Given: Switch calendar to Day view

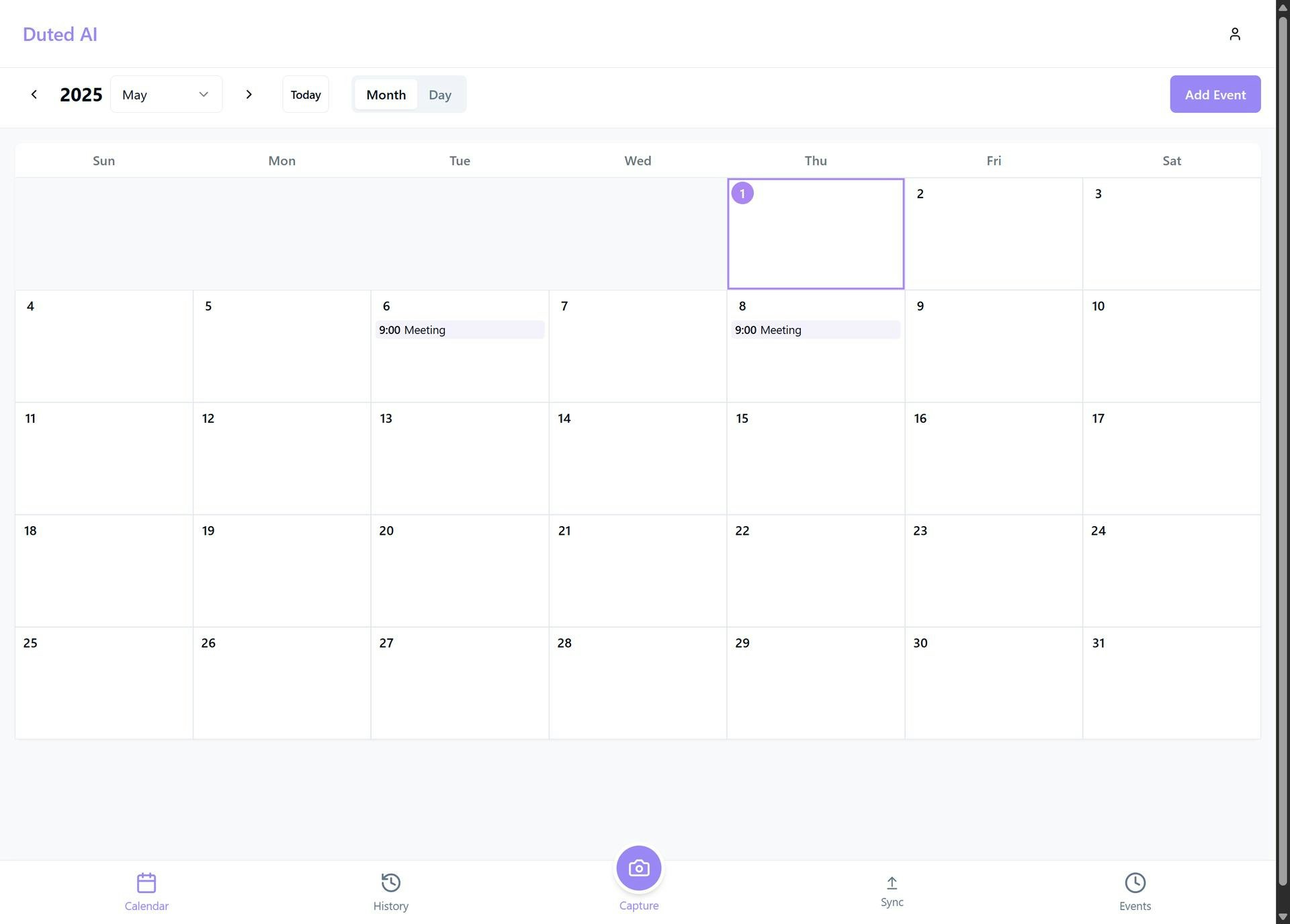Looking at the screenshot, I should pyautogui.click(x=439, y=95).
